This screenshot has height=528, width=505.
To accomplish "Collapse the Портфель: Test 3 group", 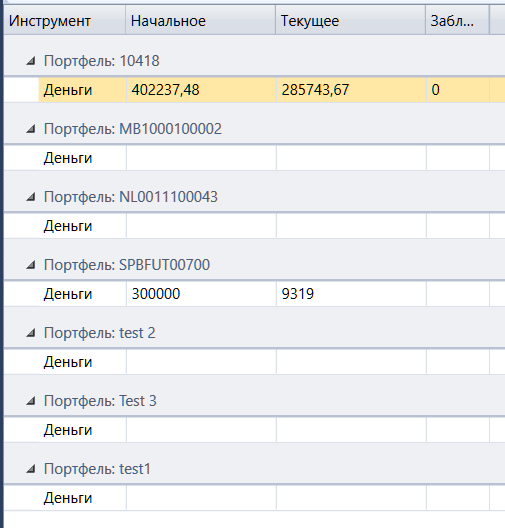I will (x=31, y=401).
